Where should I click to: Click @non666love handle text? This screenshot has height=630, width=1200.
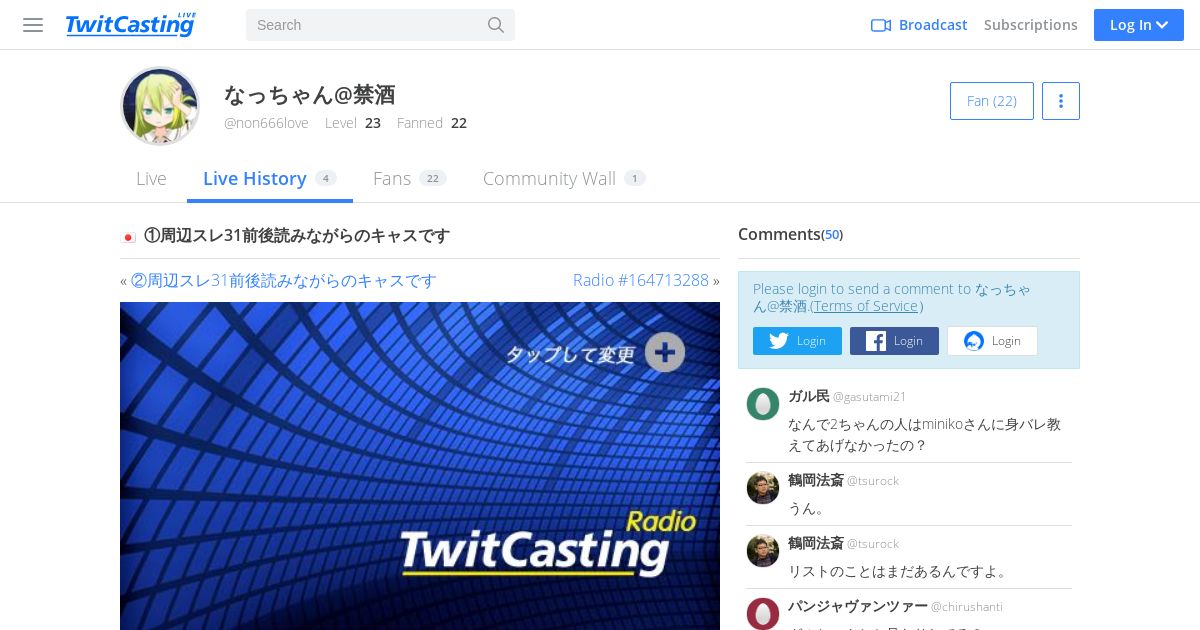pos(266,123)
